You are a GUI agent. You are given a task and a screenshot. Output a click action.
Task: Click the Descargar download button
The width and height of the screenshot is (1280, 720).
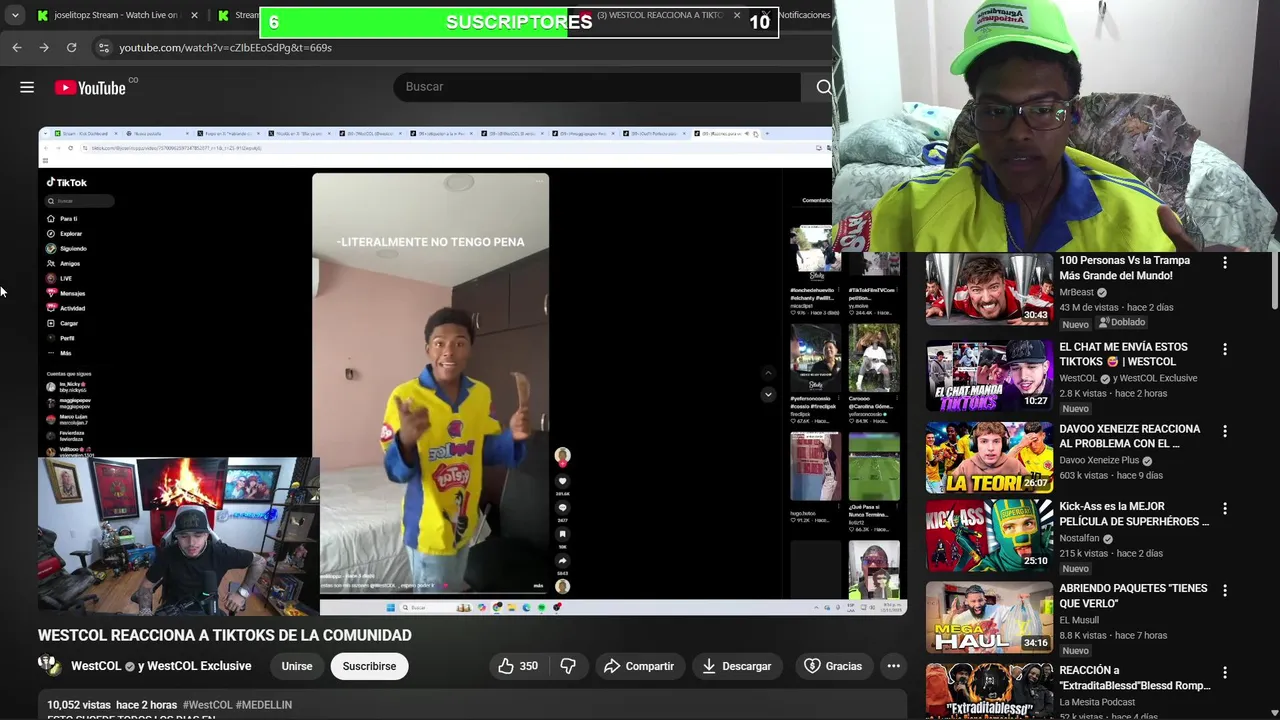(x=737, y=666)
